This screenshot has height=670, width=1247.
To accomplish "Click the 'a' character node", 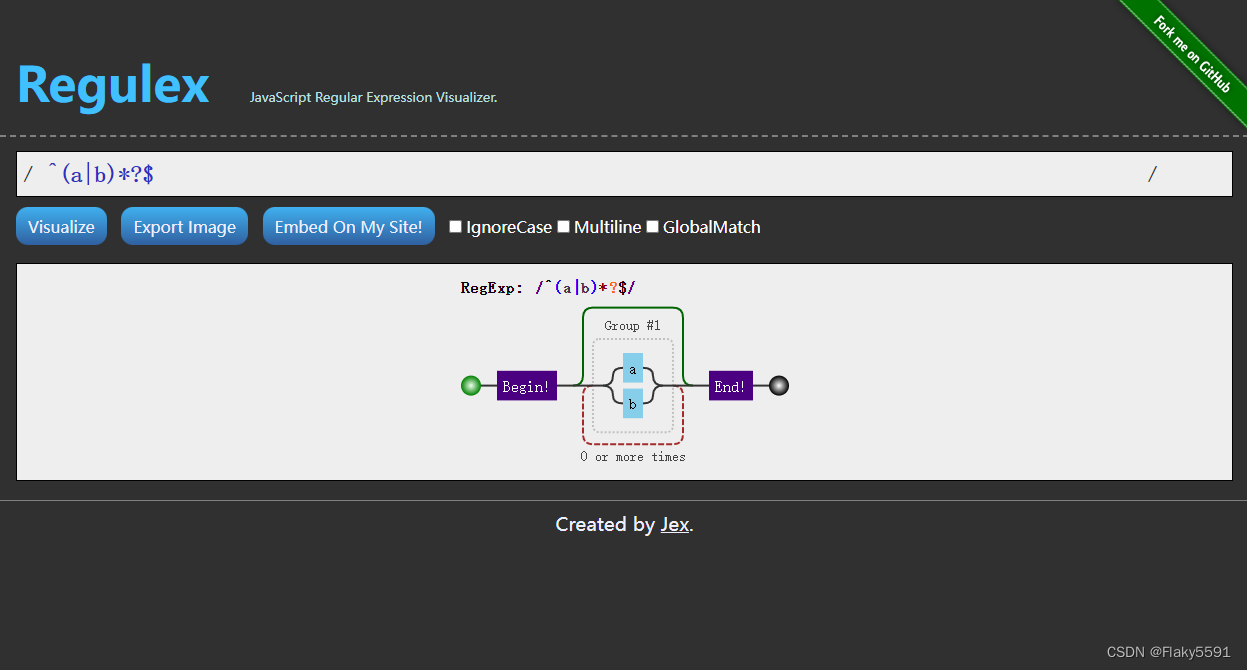I will pyautogui.click(x=633, y=368).
